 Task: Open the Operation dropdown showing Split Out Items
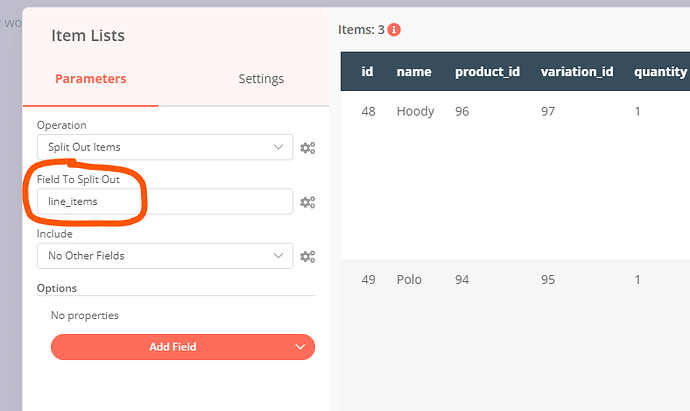(165, 147)
